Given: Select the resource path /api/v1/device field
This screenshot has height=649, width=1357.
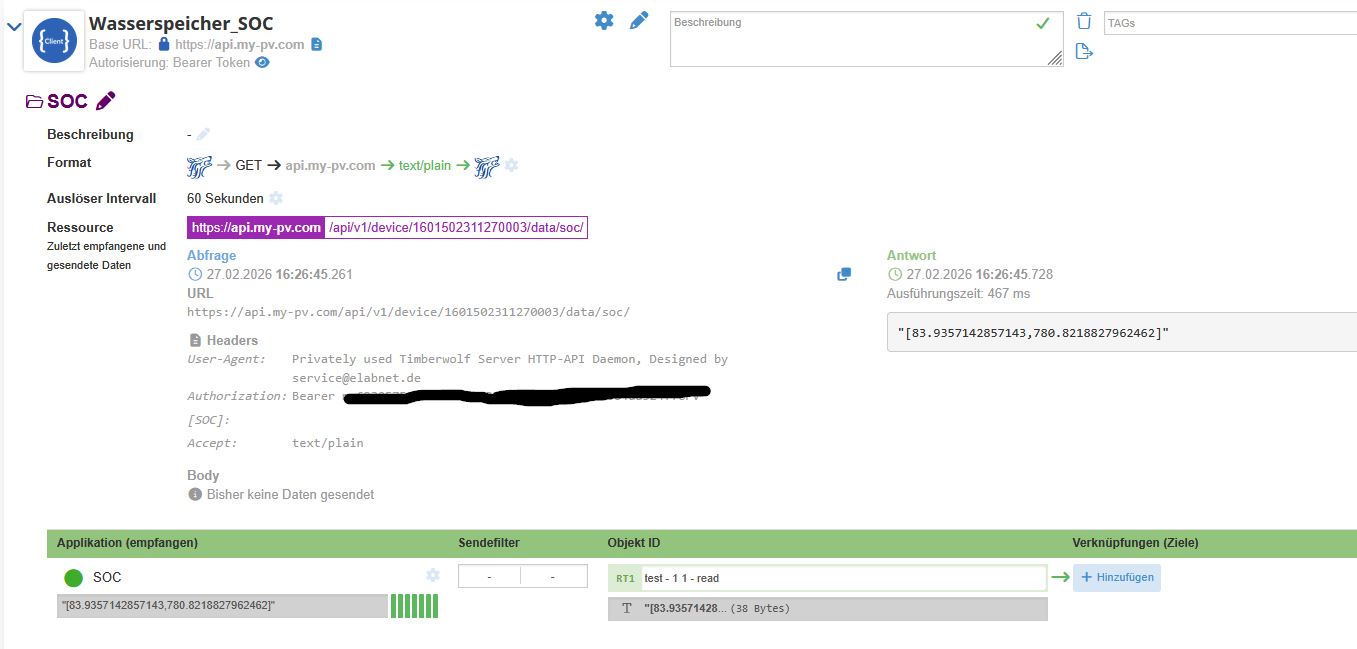Looking at the screenshot, I should (x=456, y=228).
